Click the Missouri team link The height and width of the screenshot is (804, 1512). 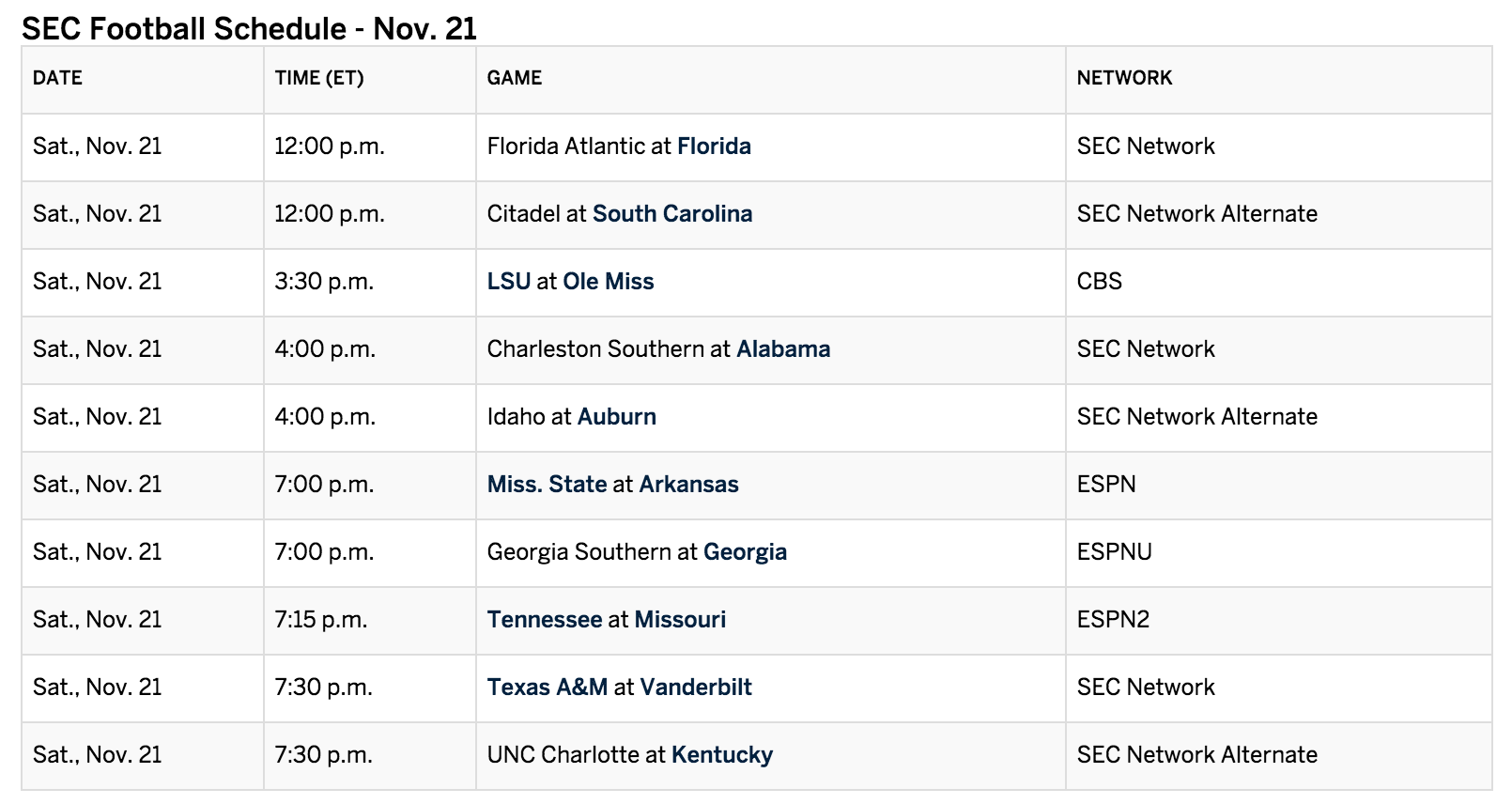point(680,620)
